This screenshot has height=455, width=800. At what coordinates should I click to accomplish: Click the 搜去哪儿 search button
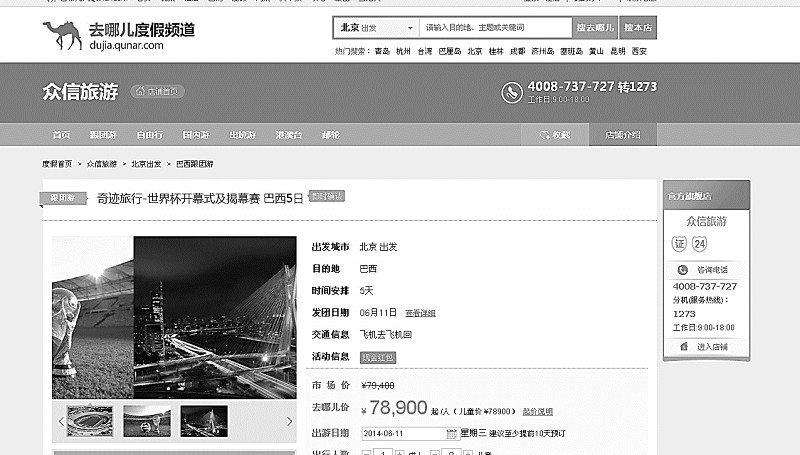(x=595, y=28)
